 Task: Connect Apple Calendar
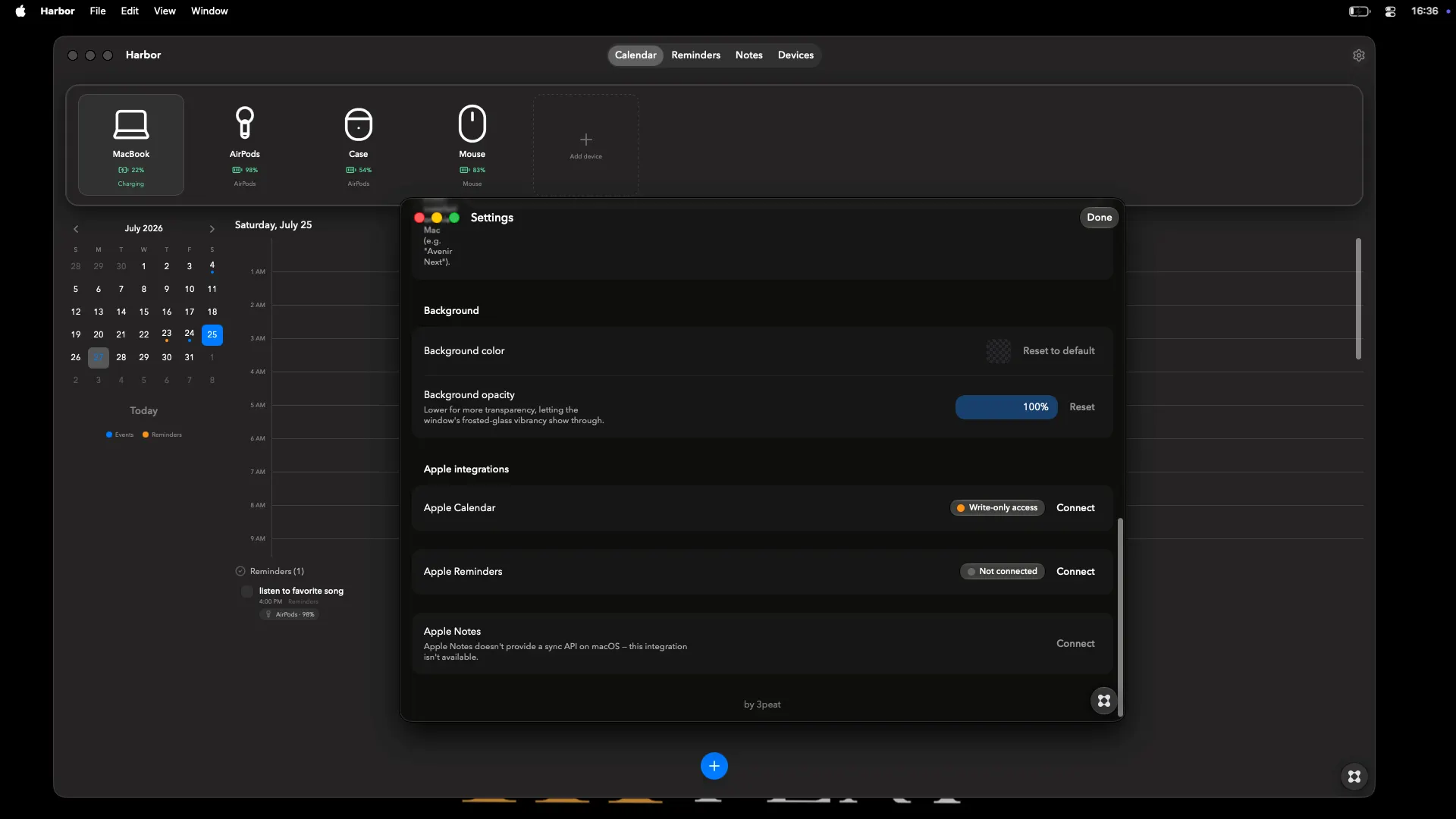[x=1075, y=508]
